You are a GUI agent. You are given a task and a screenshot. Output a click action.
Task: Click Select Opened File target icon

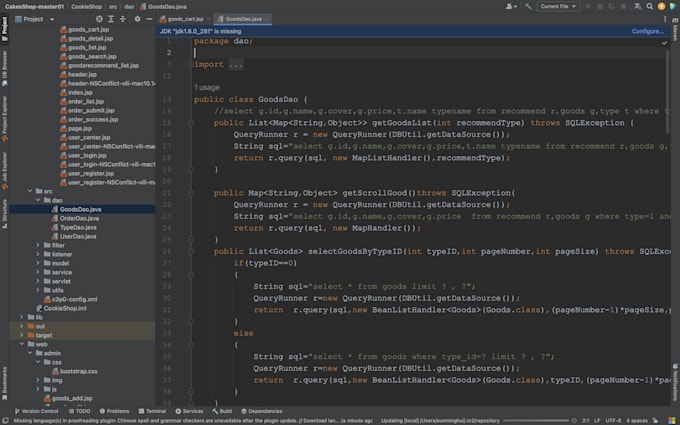99,19
